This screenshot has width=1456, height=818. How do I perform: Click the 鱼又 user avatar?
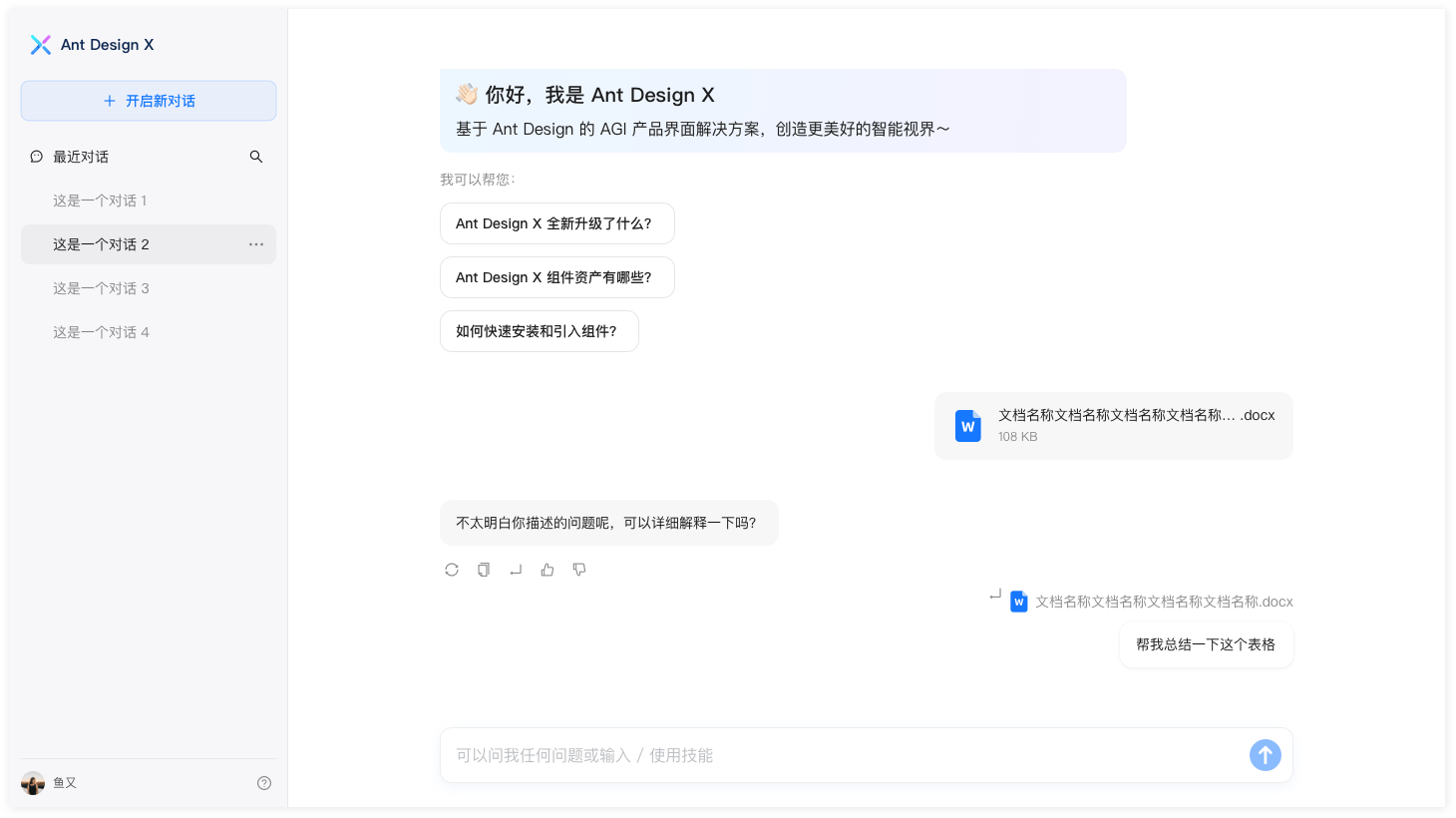(x=33, y=783)
